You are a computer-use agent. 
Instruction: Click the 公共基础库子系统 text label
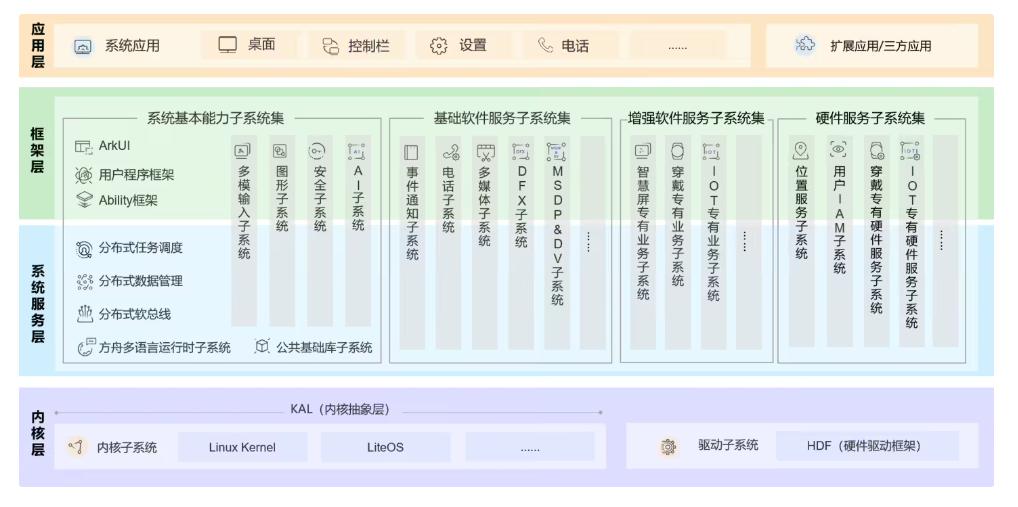point(324,347)
